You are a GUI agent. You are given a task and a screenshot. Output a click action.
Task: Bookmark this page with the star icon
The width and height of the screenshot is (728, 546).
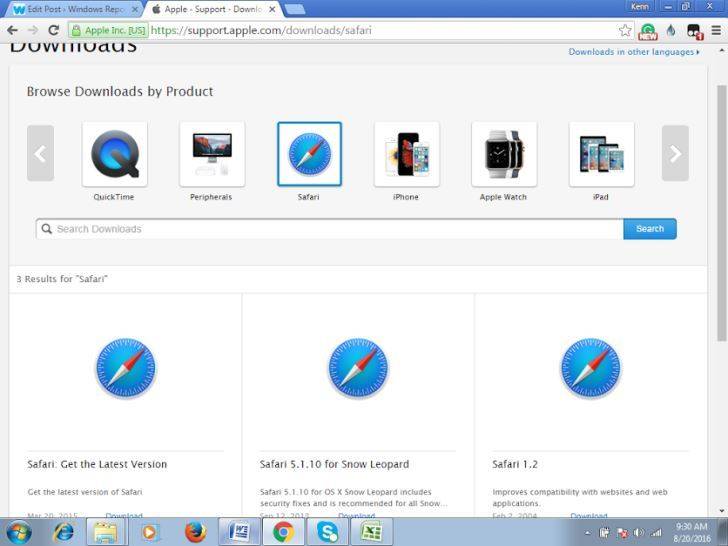pyautogui.click(x=625, y=30)
